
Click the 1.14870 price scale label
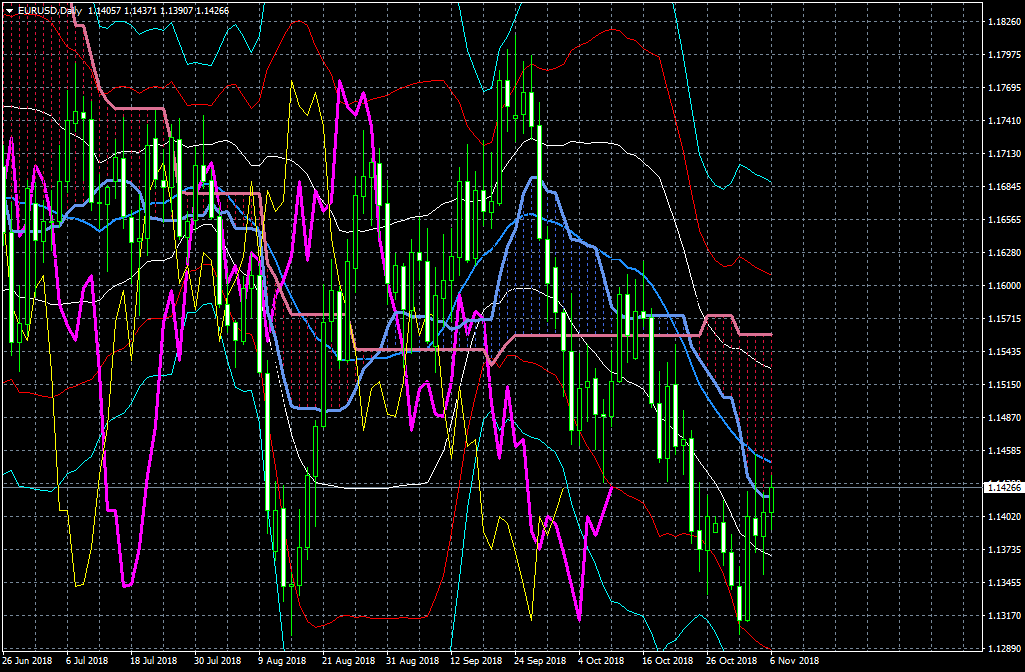(x=1004, y=418)
